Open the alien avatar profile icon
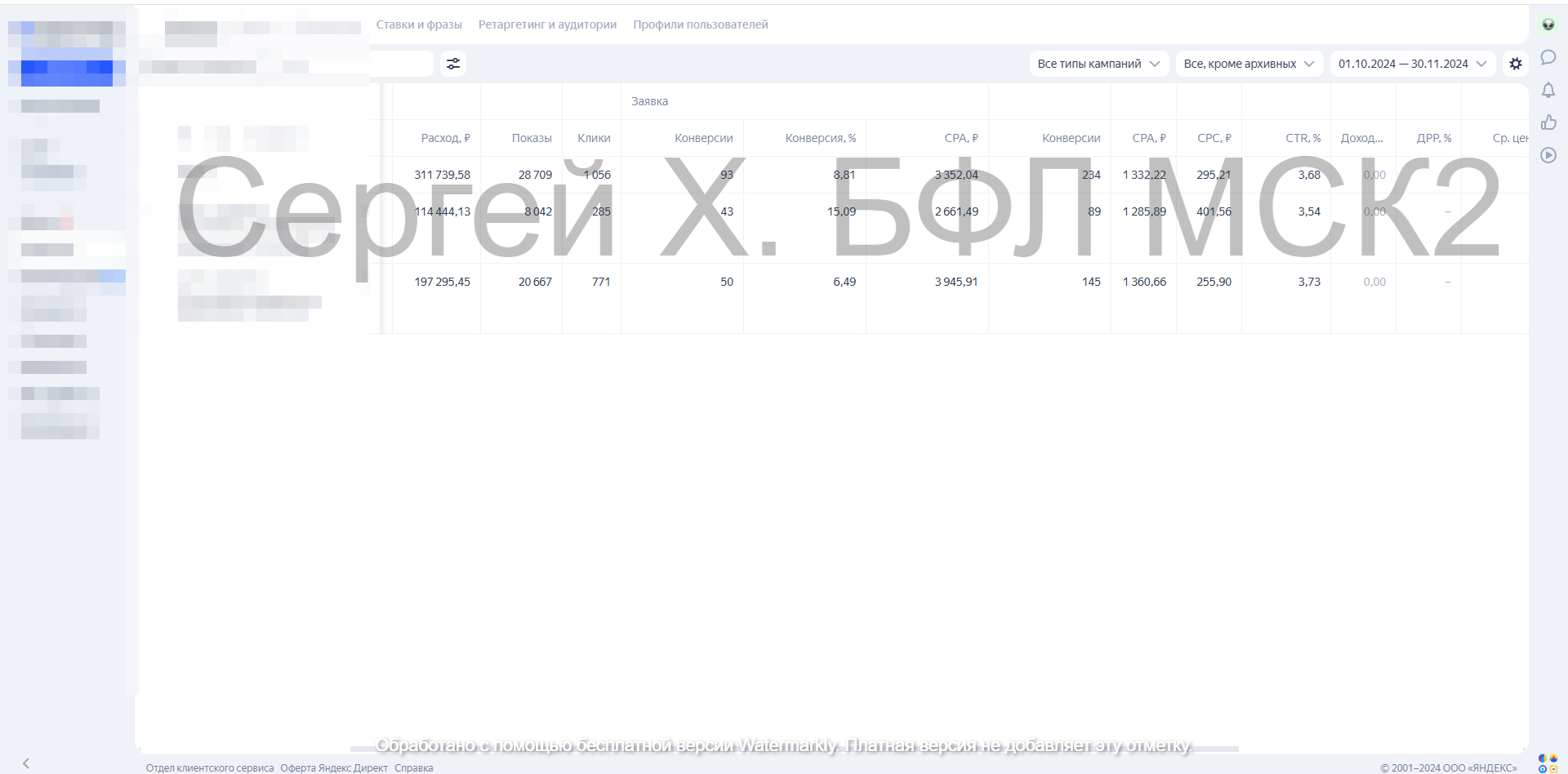 coord(1548,24)
